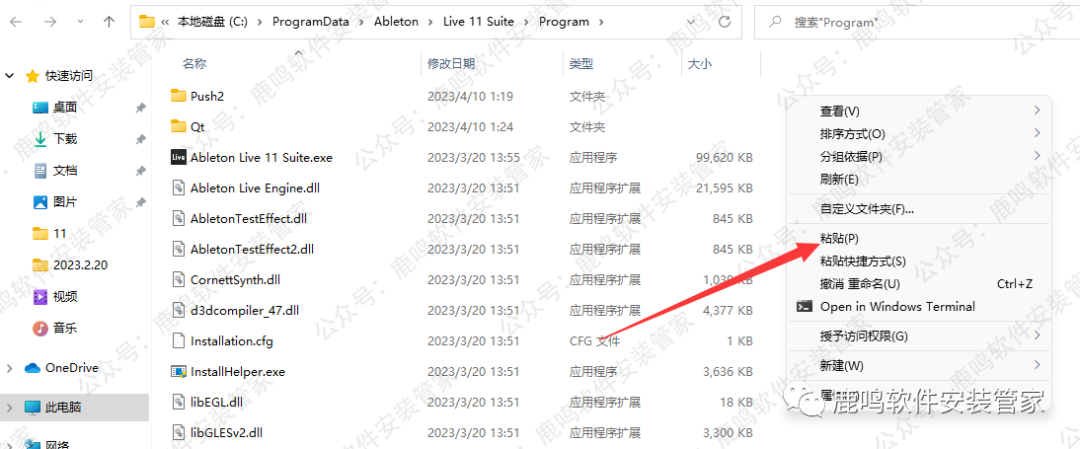Screen dimensions: 1080x449
Task: Open recent locations dropdown arrow
Action: coord(81,21)
